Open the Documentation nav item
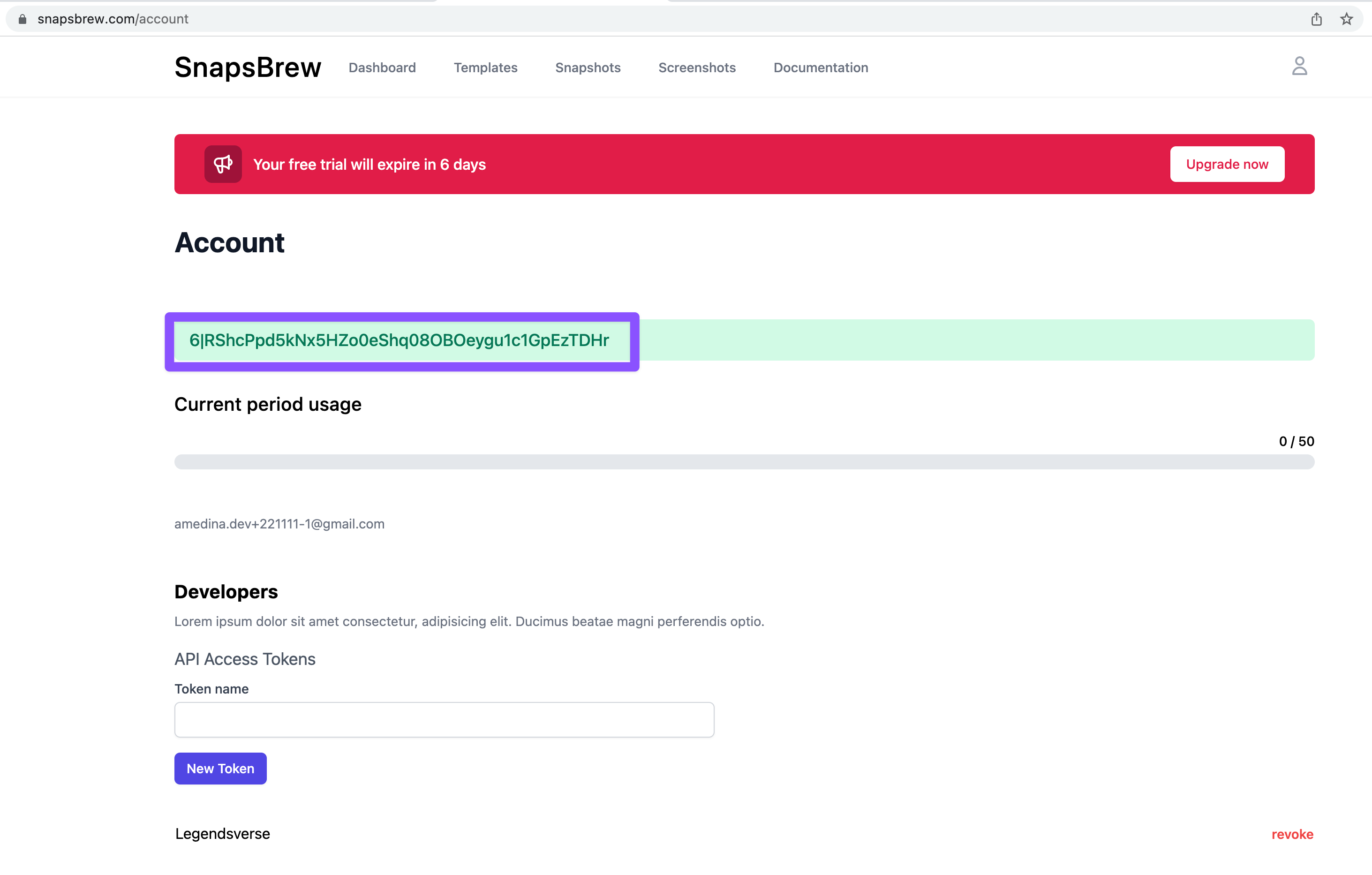 click(821, 67)
